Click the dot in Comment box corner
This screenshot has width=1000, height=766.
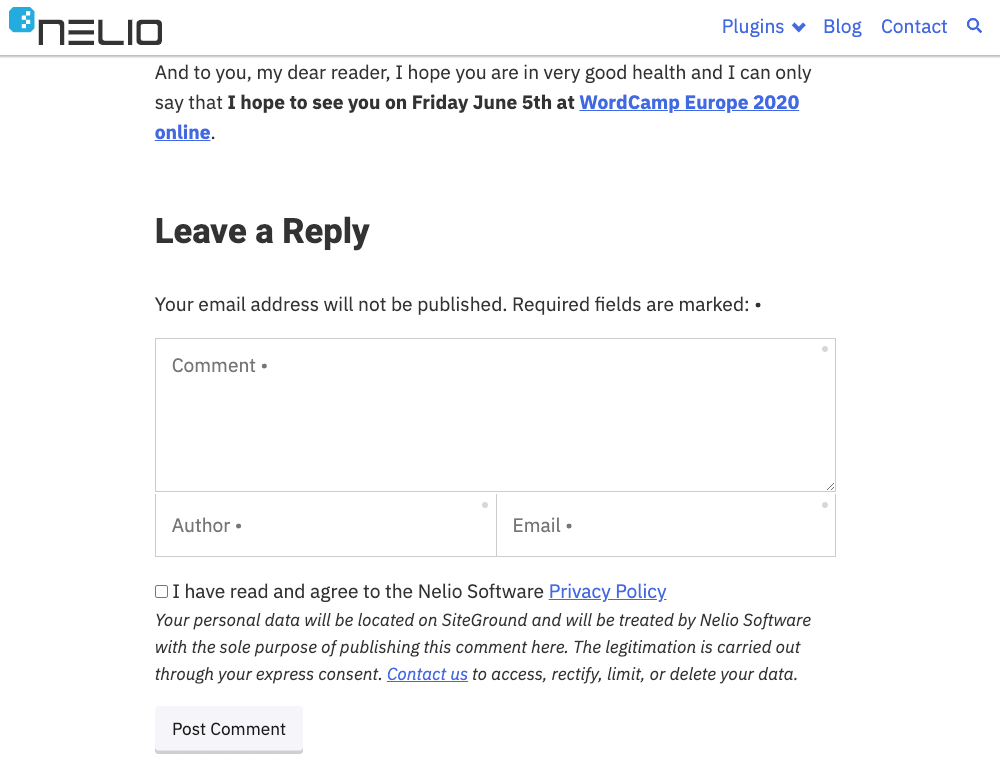coord(825,349)
